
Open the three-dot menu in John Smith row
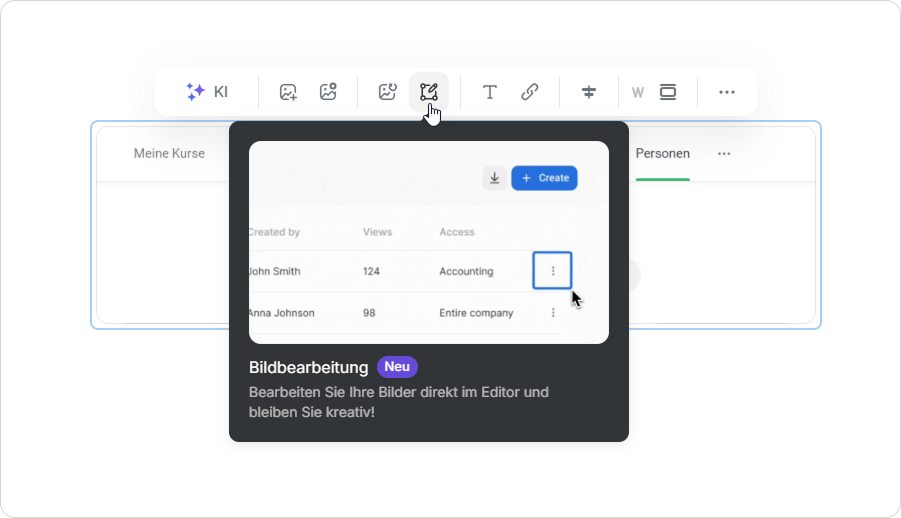tap(553, 271)
